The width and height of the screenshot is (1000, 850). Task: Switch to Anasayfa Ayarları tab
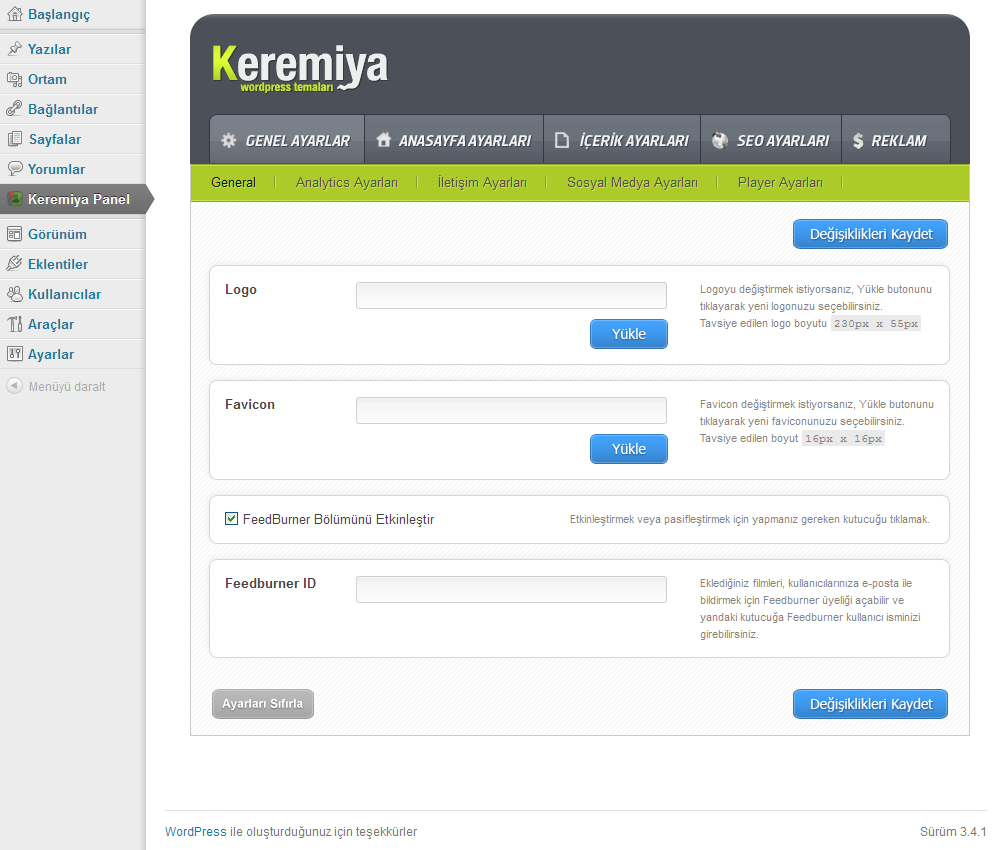pyautogui.click(x=454, y=140)
